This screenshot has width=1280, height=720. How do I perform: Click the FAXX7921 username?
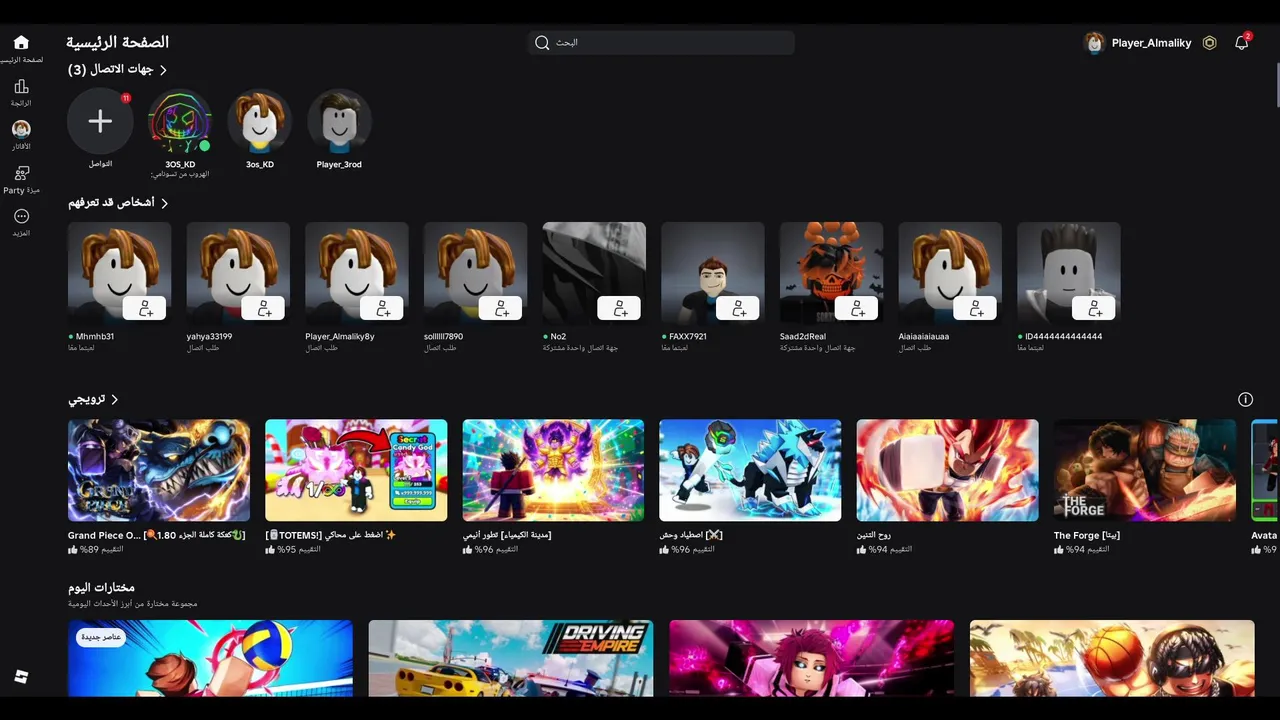pos(688,337)
